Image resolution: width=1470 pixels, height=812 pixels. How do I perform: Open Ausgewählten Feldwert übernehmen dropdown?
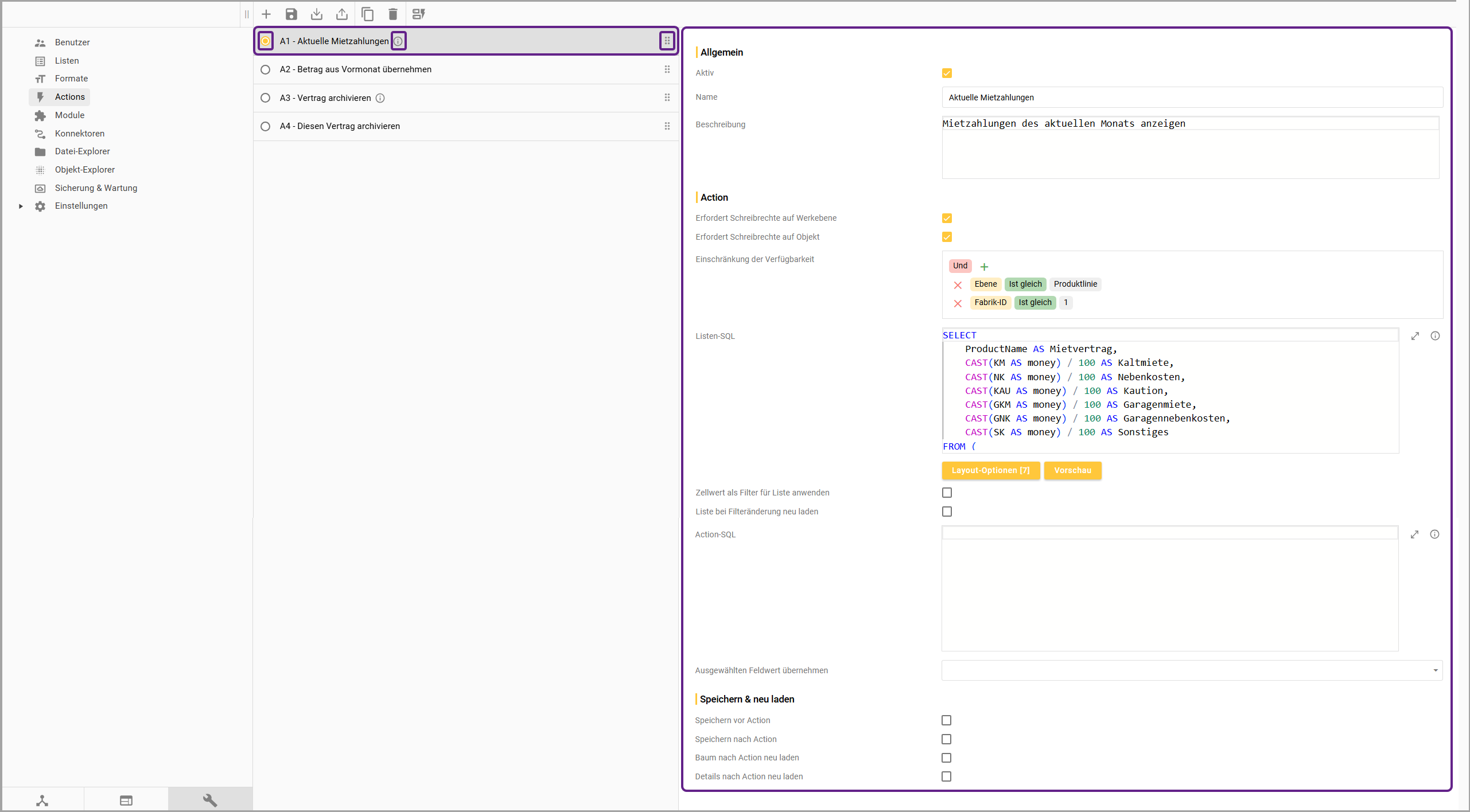coord(1434,670)
